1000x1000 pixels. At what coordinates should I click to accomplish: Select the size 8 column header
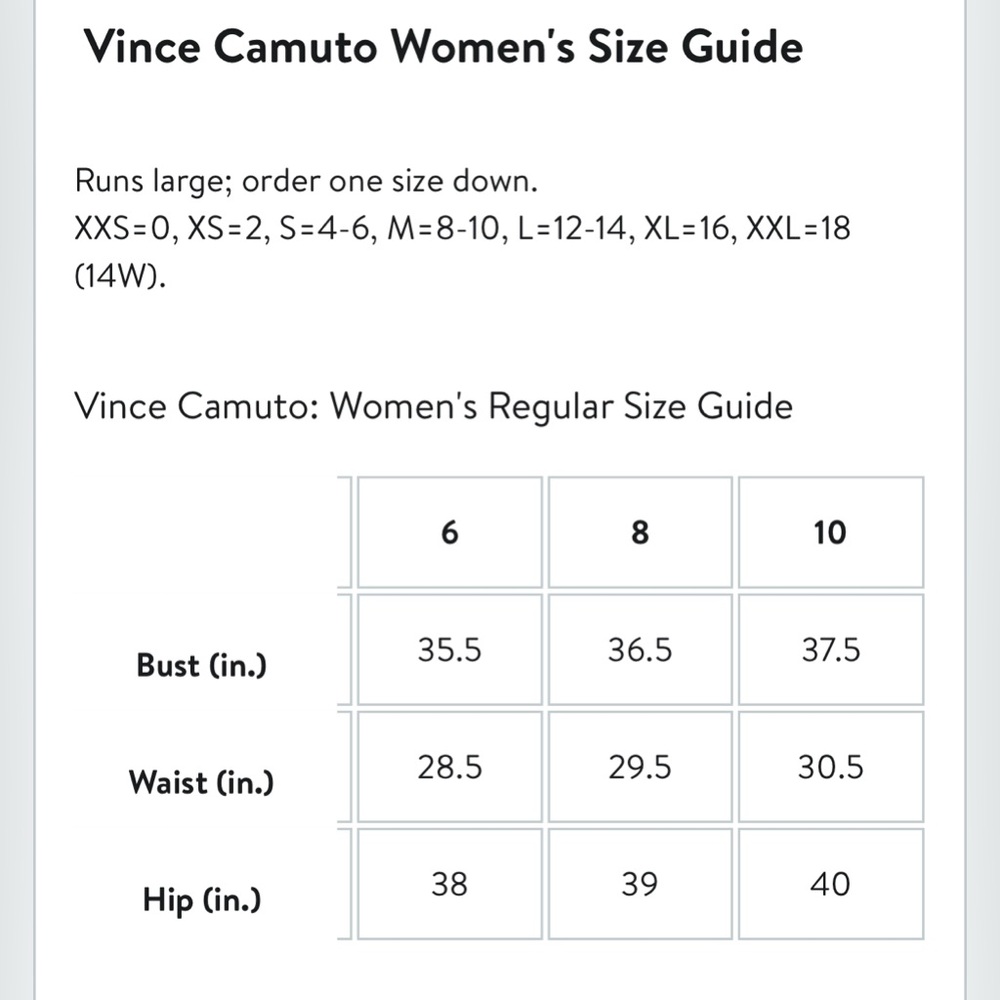(x=640, y=533)
